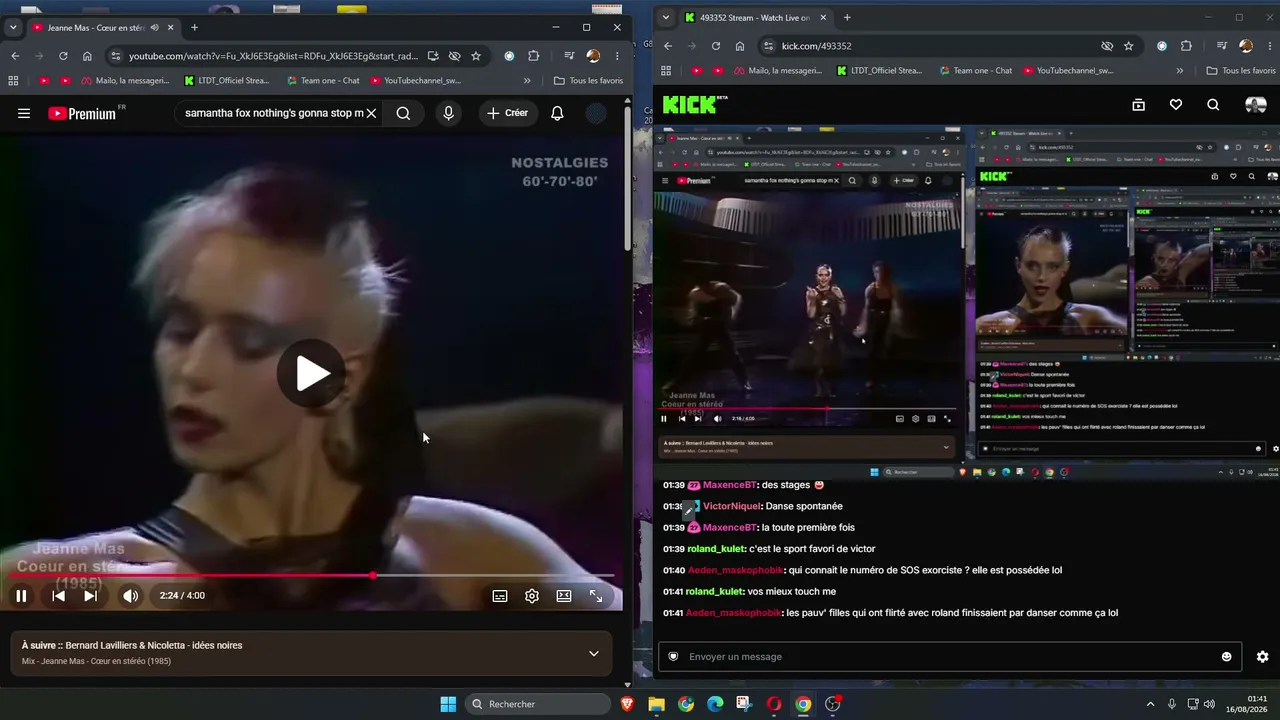Open the apps grid in YouTube window bookmarks bar
Image resolution: width=1280 pixels, height=720 pixels.
coord(14,81)
